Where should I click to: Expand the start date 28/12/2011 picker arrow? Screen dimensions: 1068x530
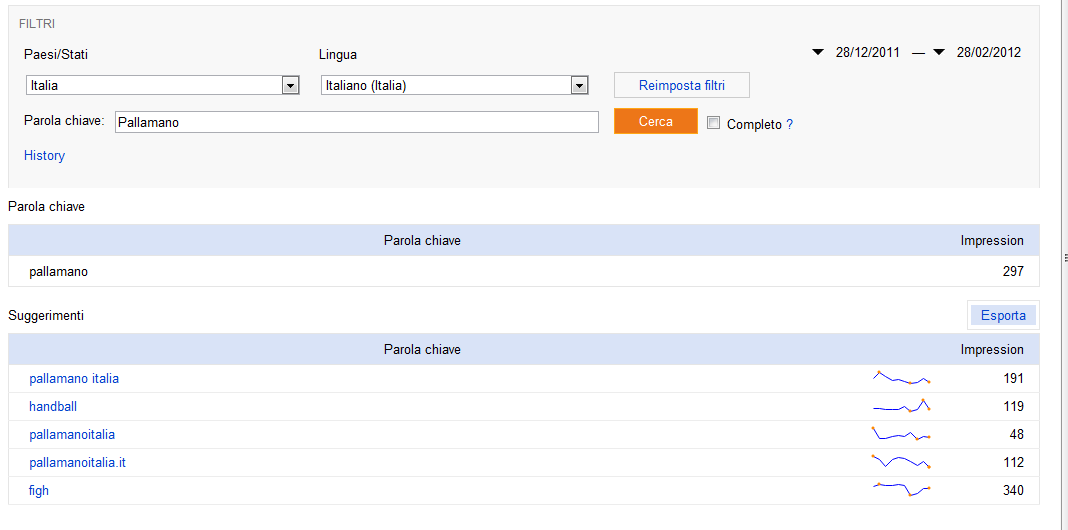click(818, 52)
